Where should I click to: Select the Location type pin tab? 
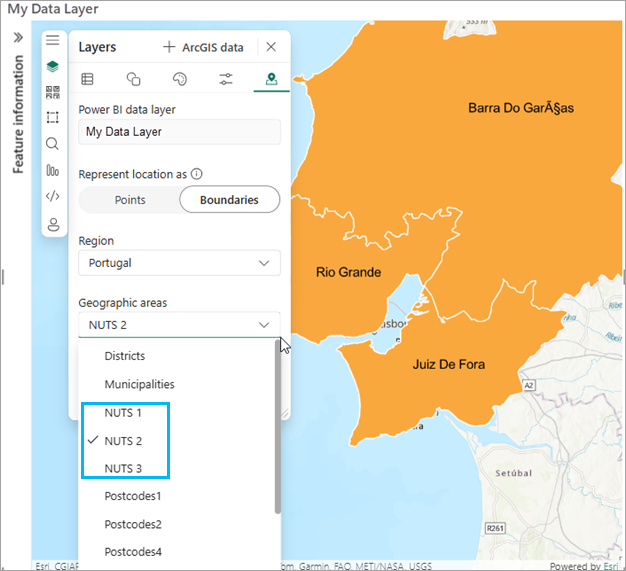271,79
